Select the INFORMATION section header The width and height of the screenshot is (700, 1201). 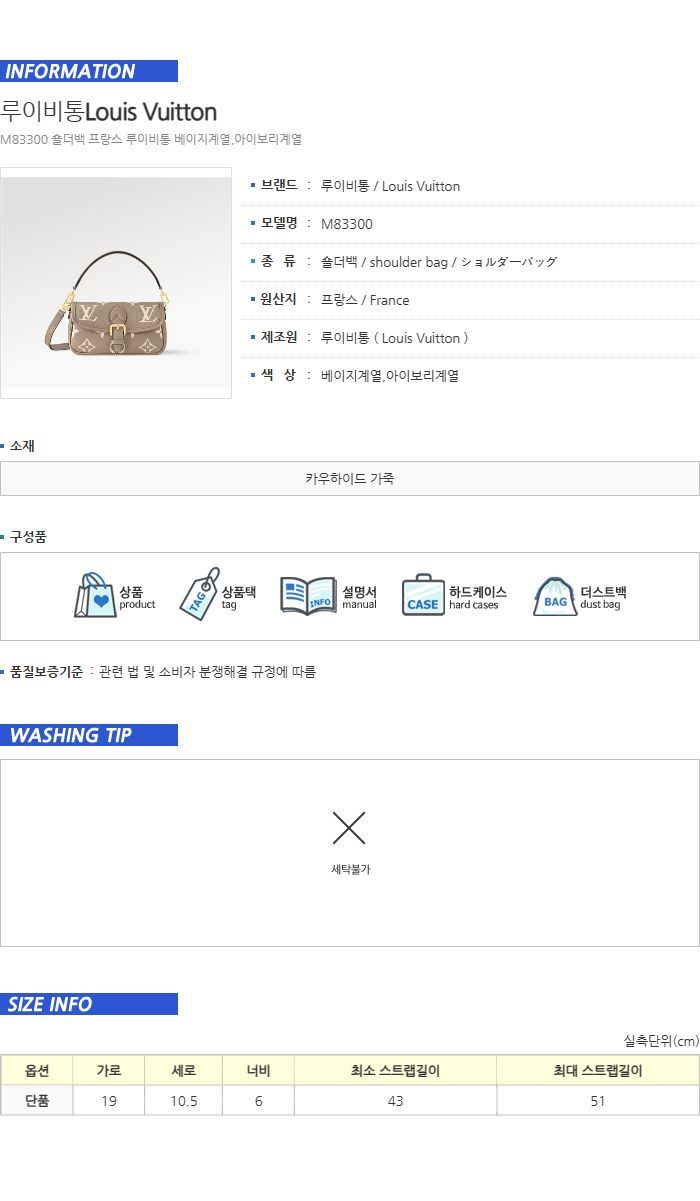click(x=89, y=71)
